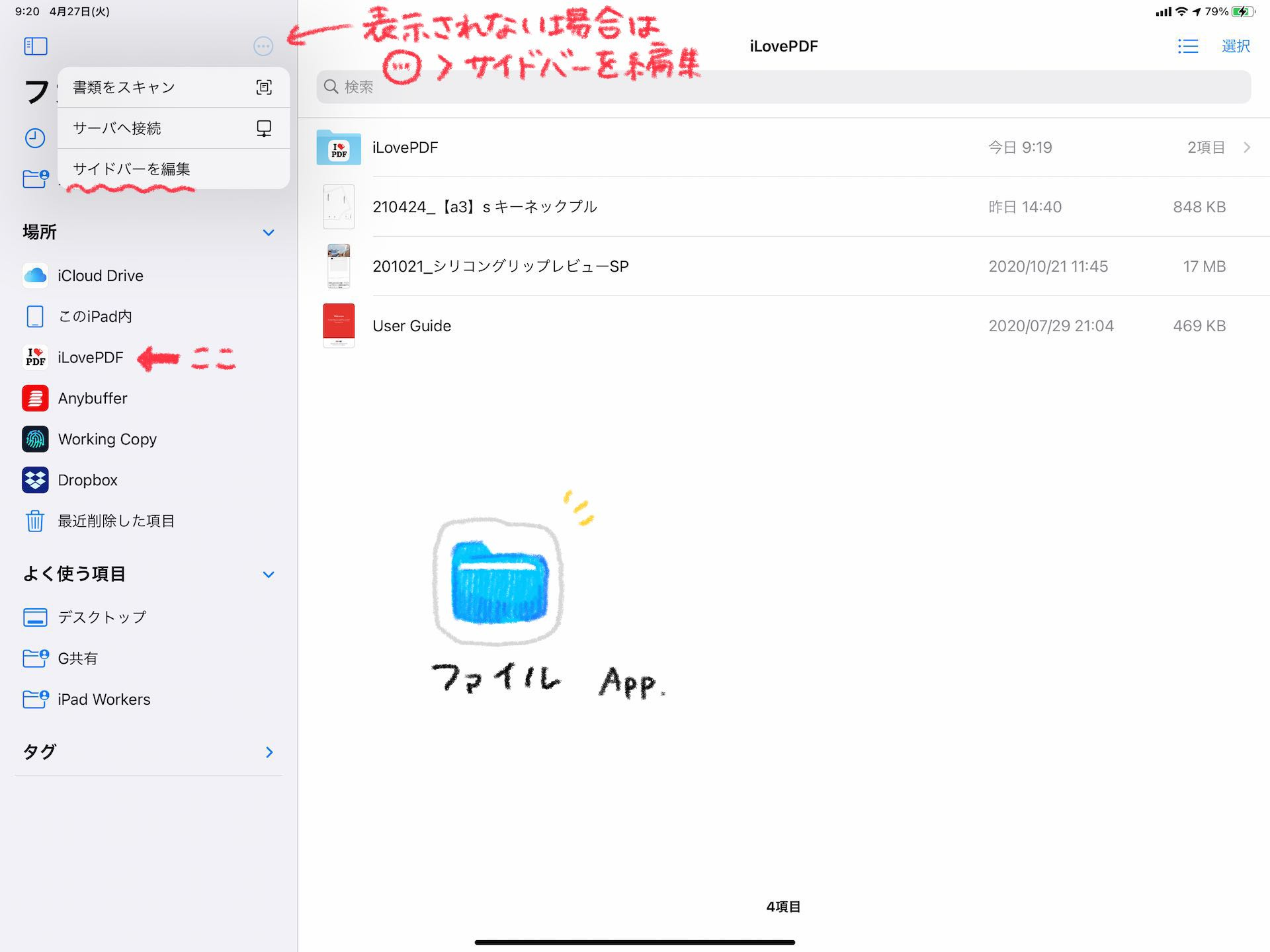
Task: Open 201021_シリコングリップレビューSP file
Action: coord(501,266)
